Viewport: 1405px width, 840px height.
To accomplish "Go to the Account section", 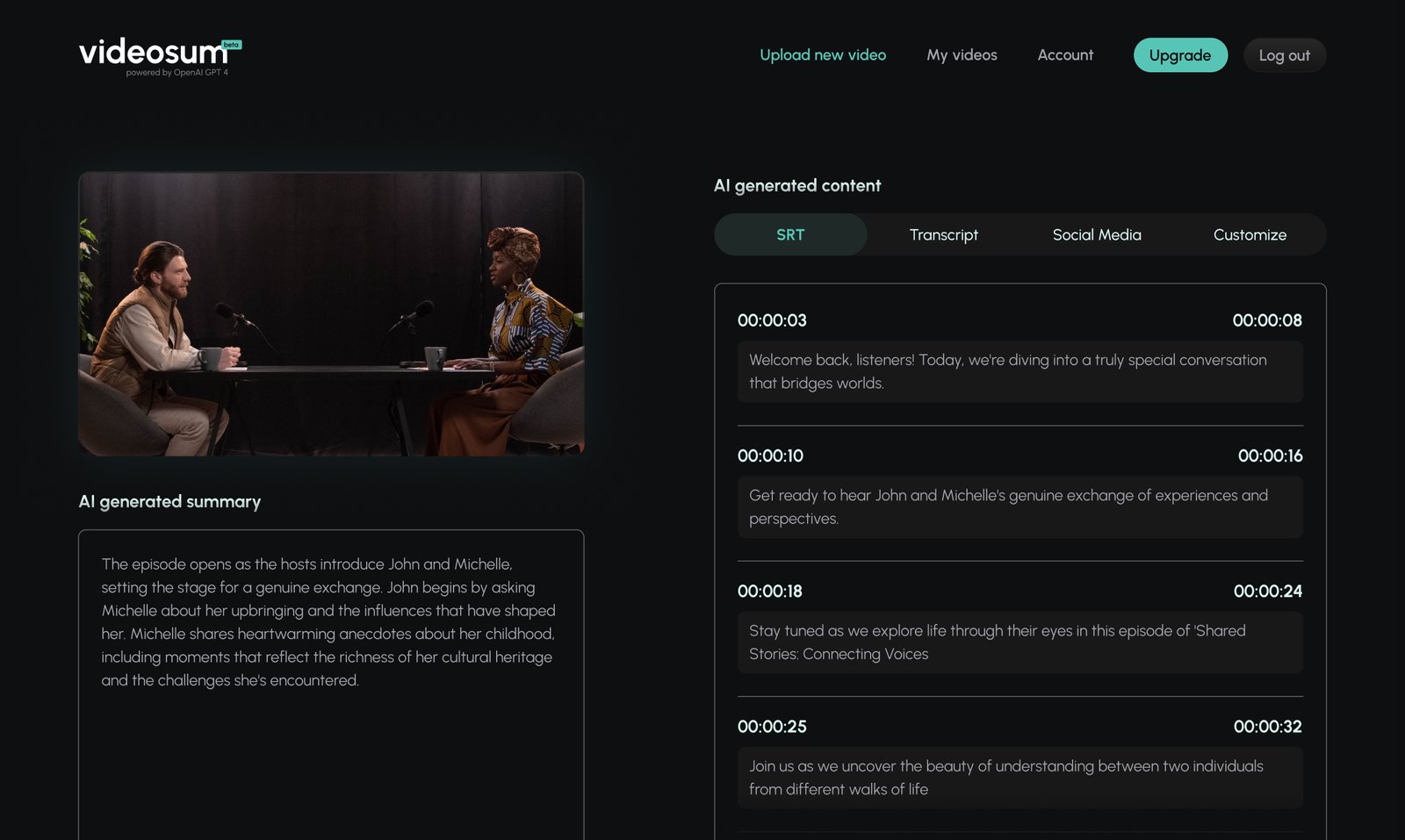I will 1065,54.
